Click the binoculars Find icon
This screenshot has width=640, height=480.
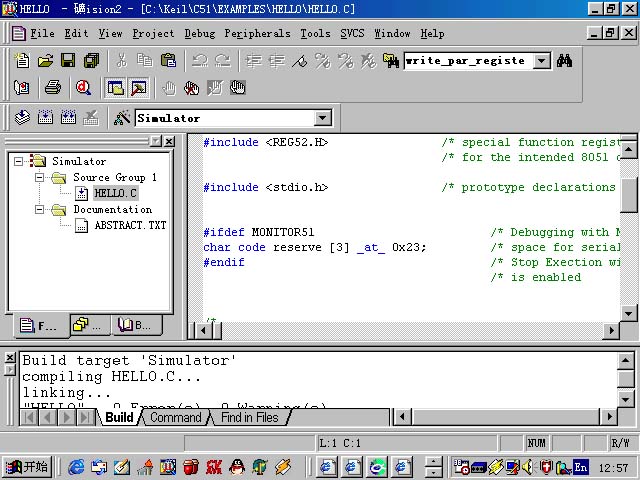(x=564, y=61)
